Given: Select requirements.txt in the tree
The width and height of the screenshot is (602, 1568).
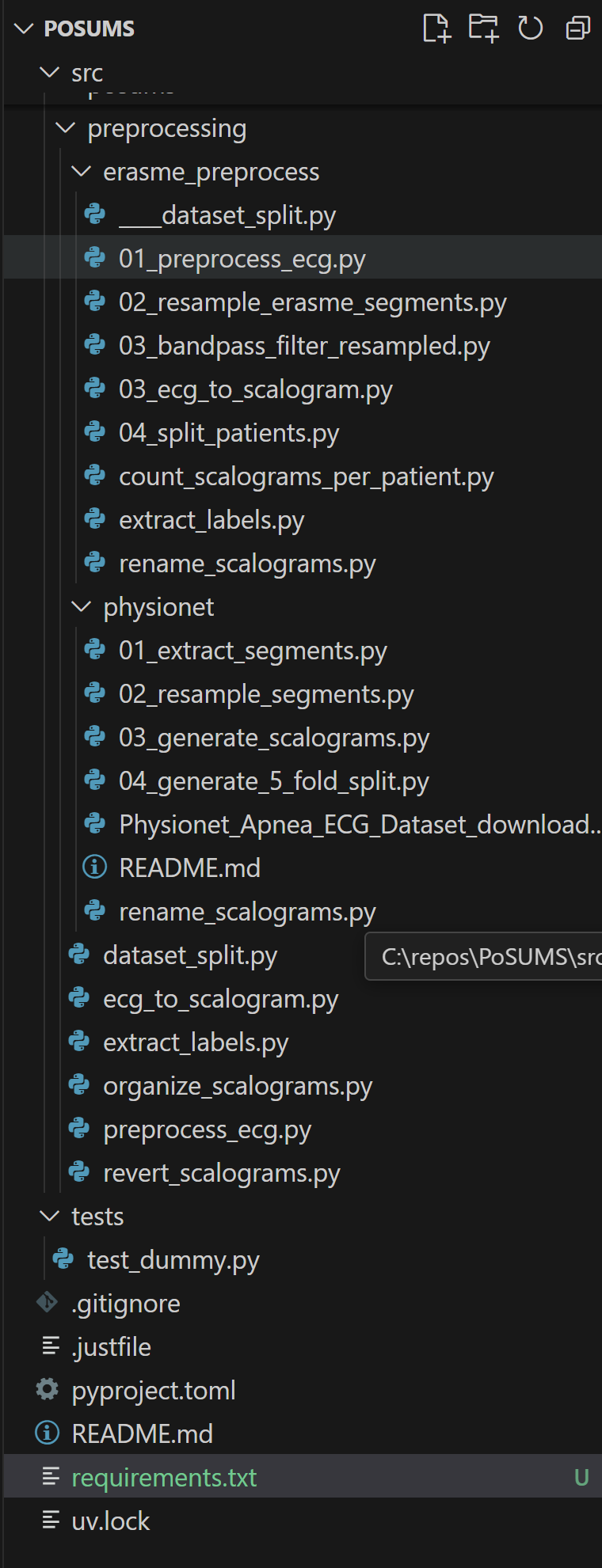Looking at the screenshot, I should tap(164, 1478).
